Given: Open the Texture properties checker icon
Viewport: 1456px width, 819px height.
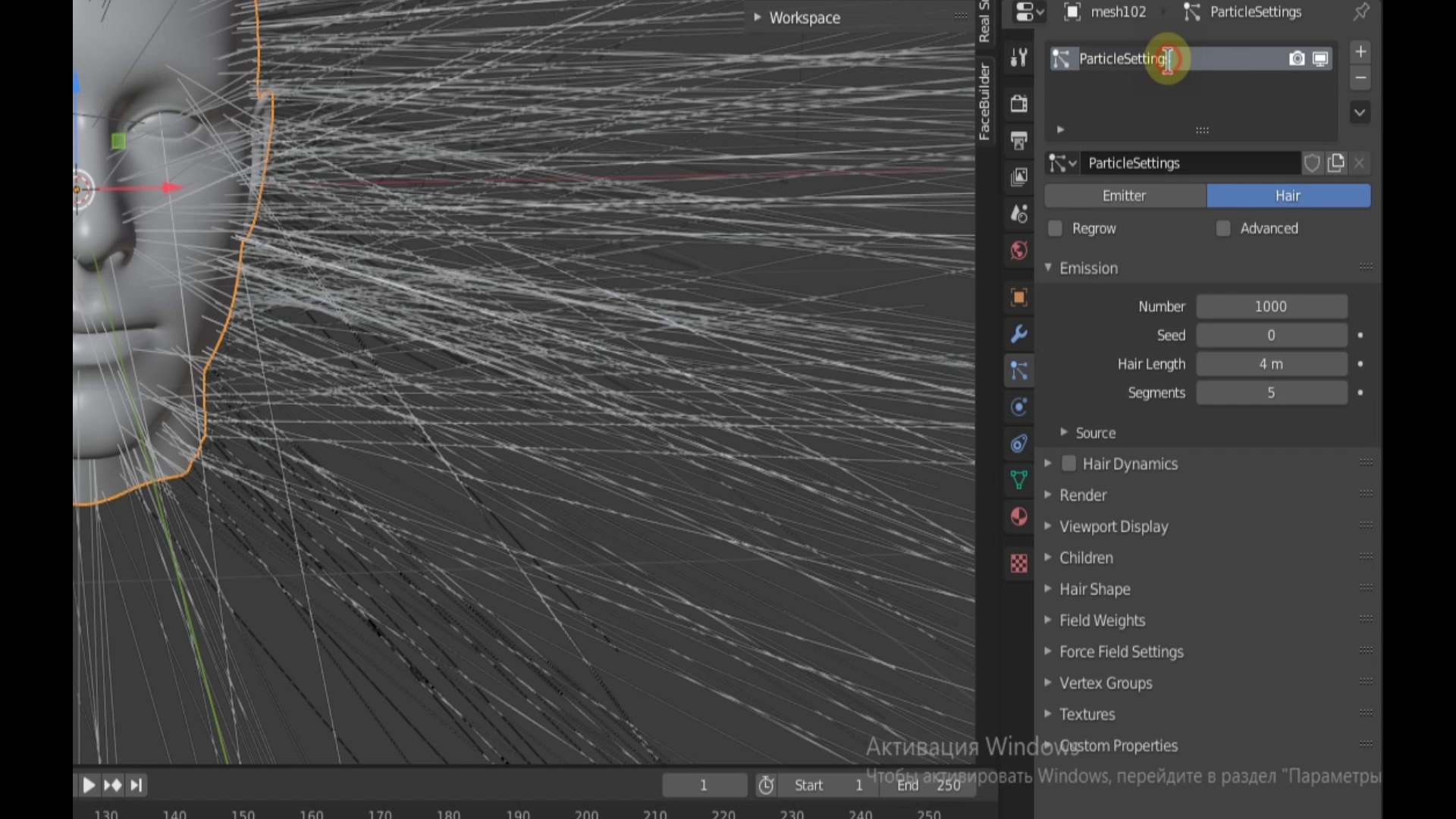Looking at the screenshot, I should (1018, 563).
